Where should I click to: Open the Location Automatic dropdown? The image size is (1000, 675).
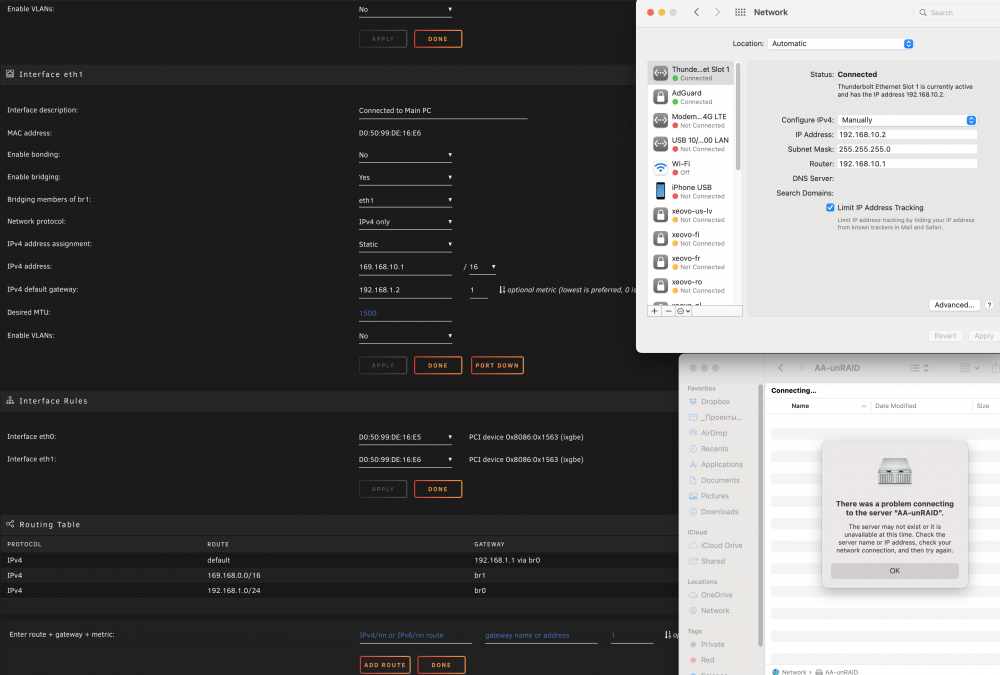pos(841,43)
